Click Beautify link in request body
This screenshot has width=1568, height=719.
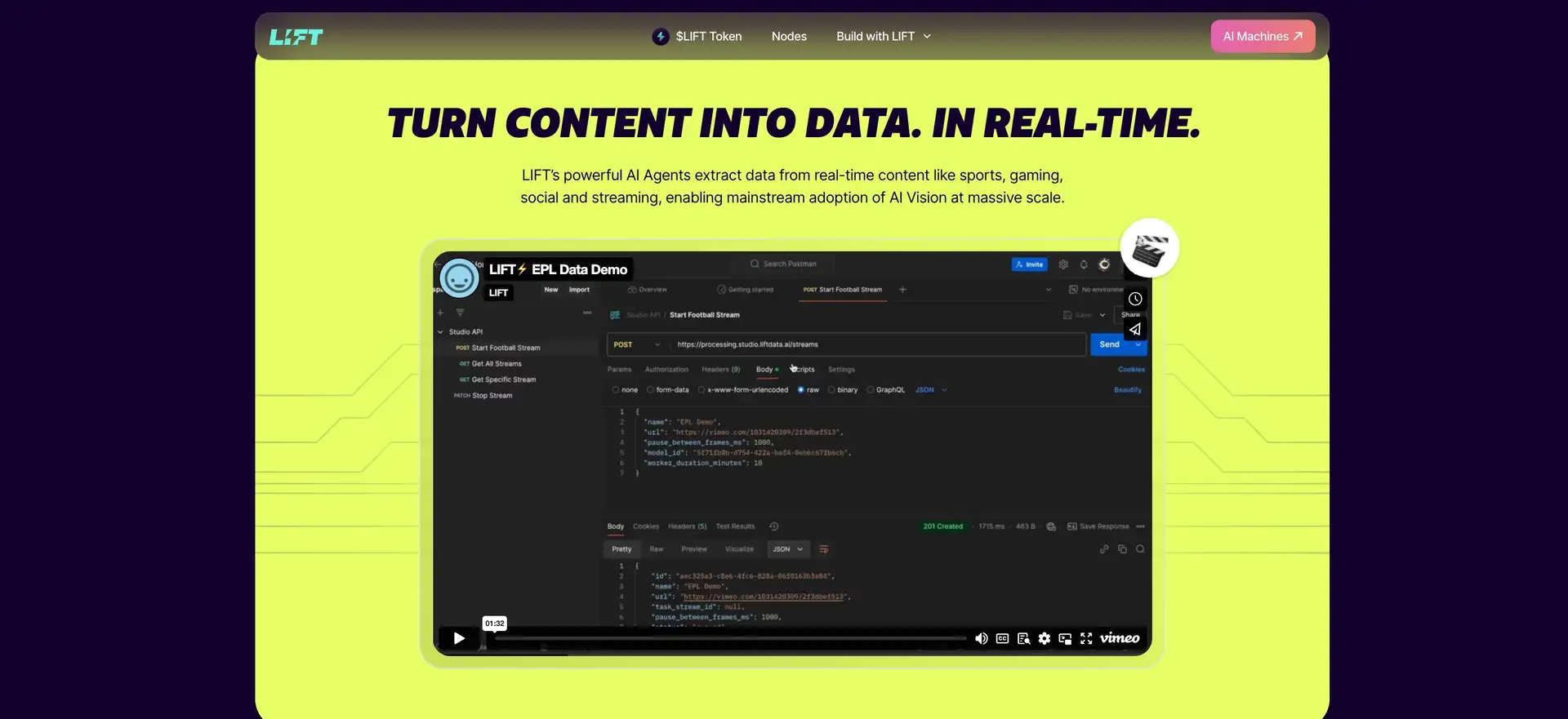[x=1128, y=390]
